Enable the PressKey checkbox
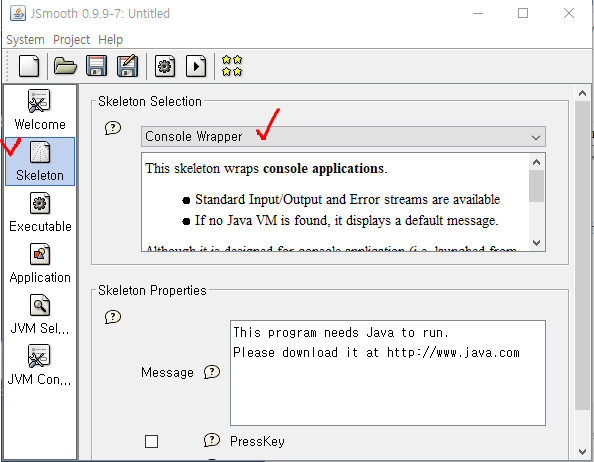 pyautogui.click(x=152, y=441)
